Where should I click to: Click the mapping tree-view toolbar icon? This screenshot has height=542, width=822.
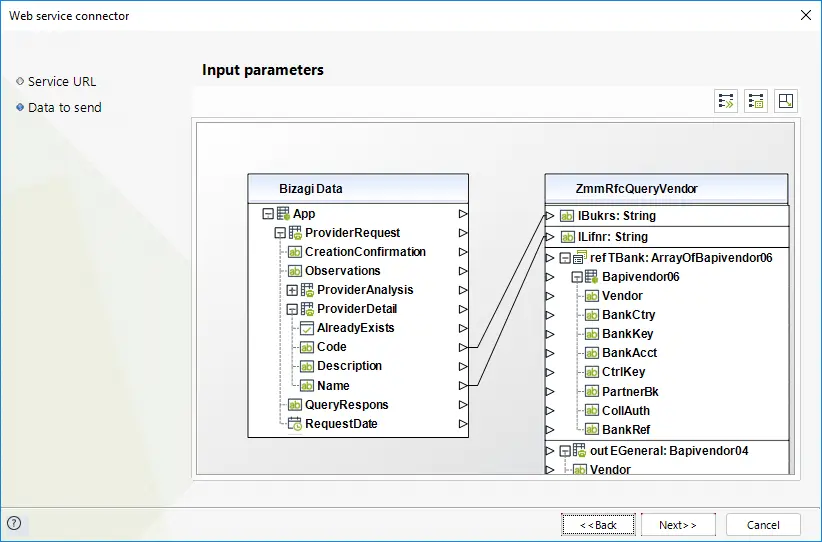click(x=756, y=101)
